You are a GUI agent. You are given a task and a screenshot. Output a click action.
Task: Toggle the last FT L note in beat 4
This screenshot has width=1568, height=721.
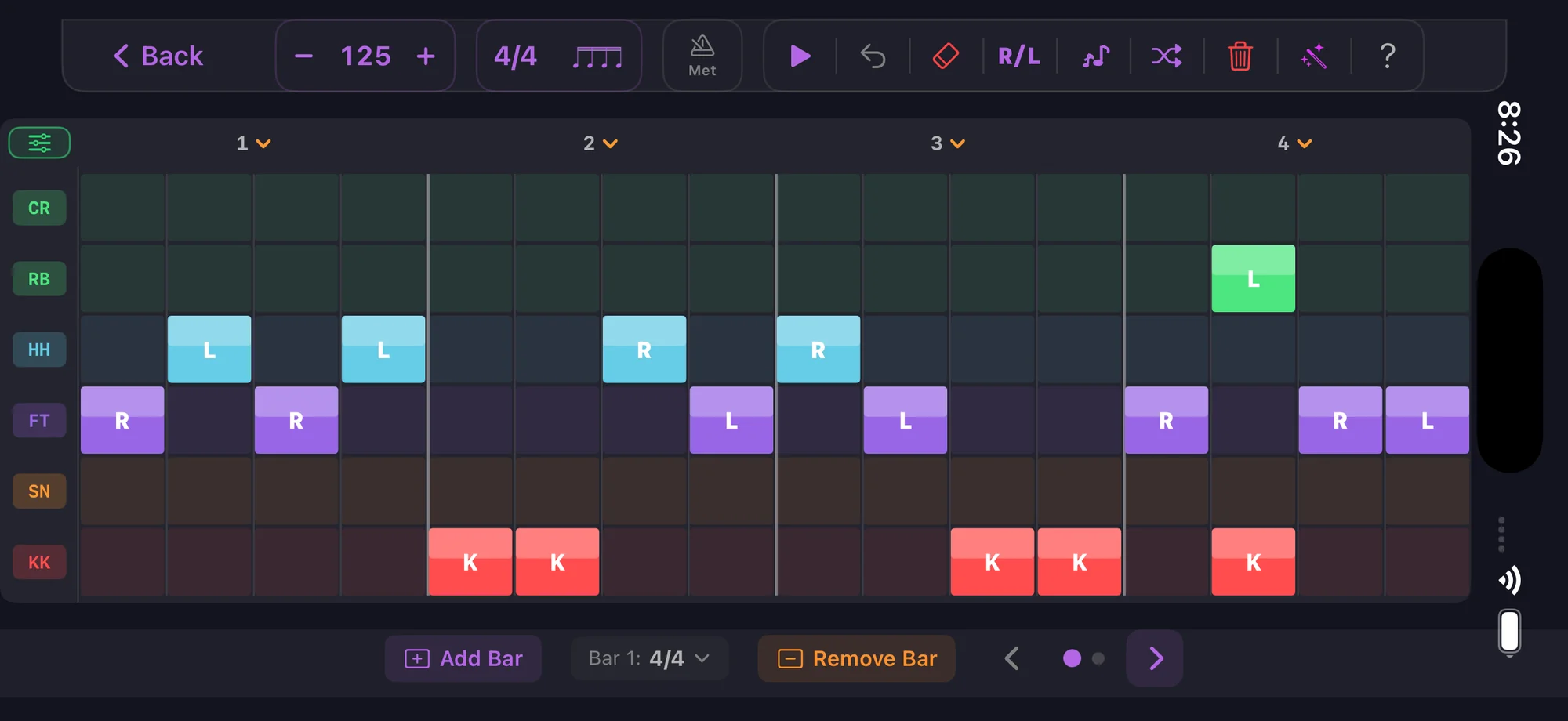point(1428,420)
